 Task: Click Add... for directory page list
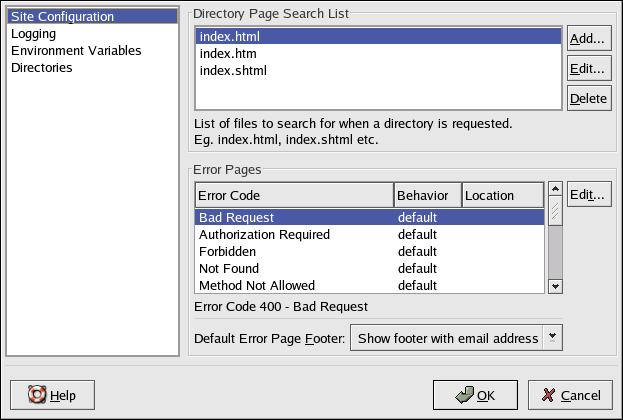(x=588, y=39)
